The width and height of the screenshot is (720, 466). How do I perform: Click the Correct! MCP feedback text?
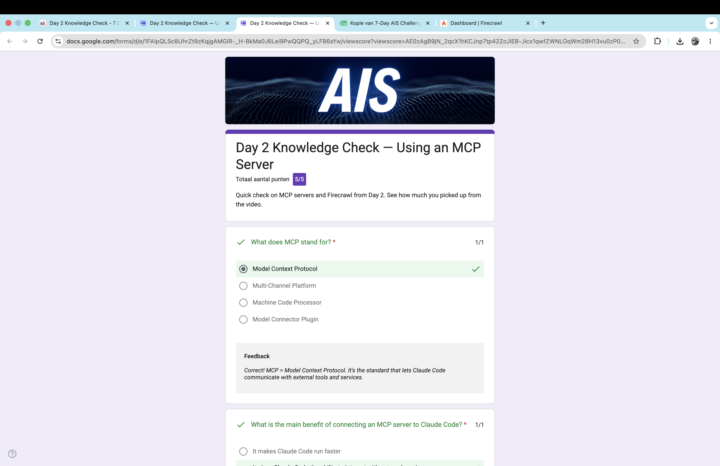coord(344,374)
